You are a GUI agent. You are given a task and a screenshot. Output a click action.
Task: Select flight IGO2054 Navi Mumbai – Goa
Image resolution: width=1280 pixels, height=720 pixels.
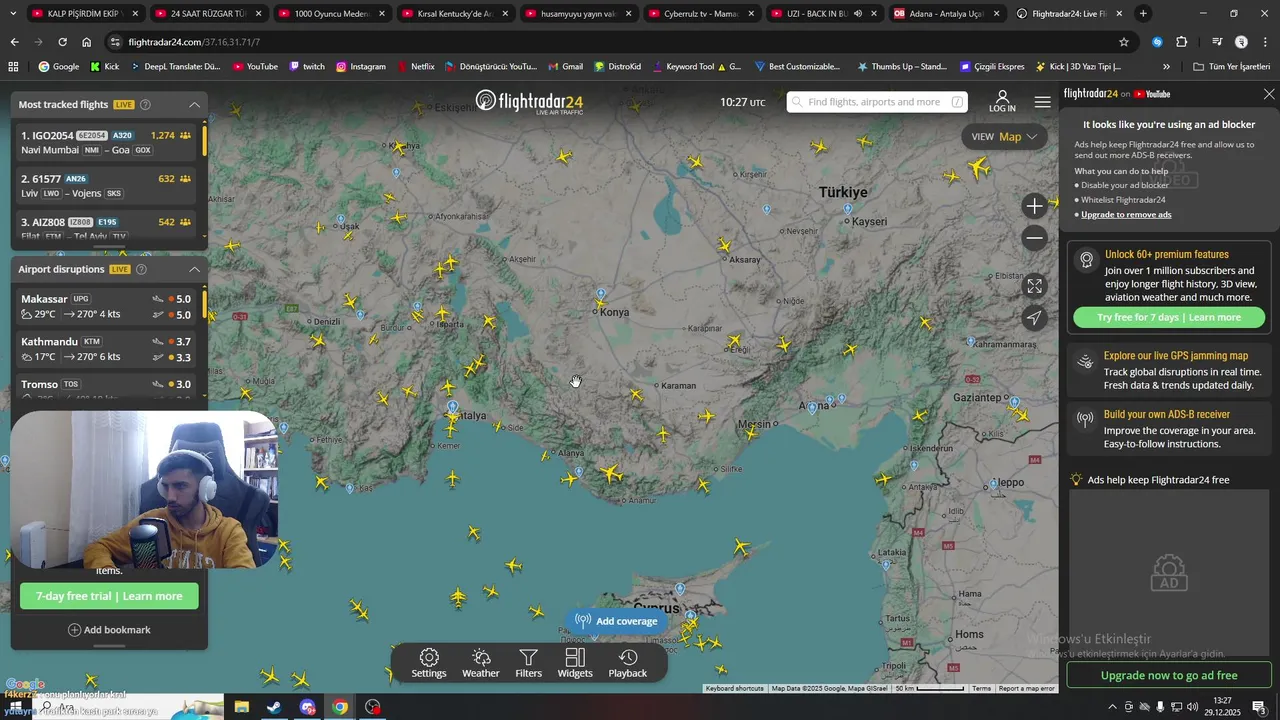coord(108,142)
